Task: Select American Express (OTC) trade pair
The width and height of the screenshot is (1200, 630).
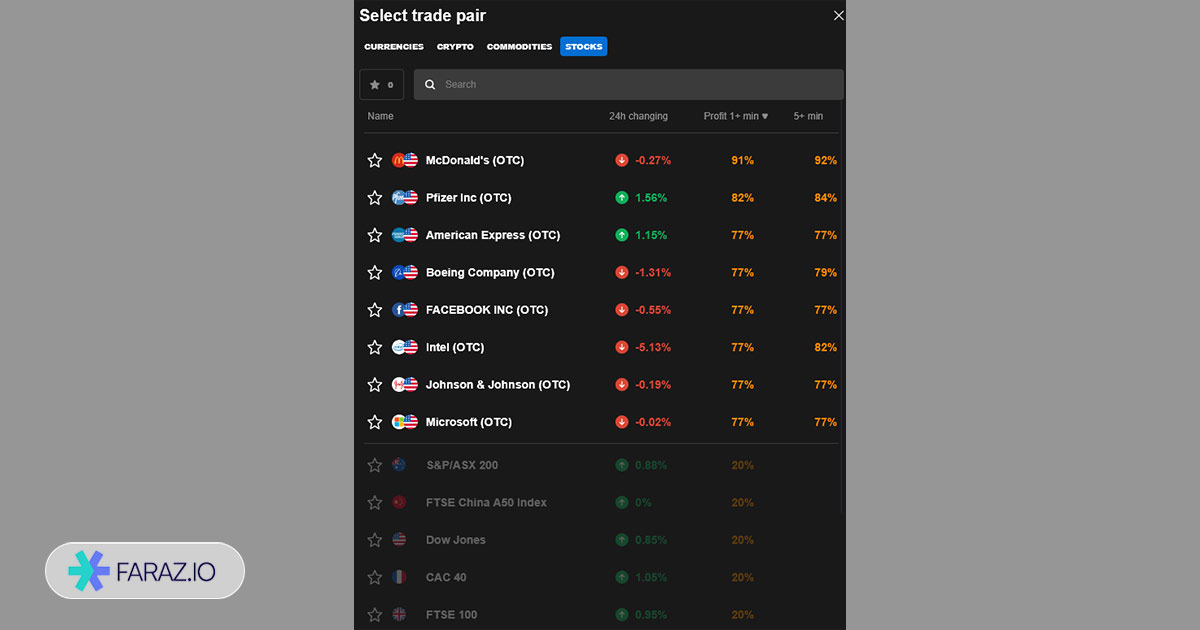Action: pos(492,235)
